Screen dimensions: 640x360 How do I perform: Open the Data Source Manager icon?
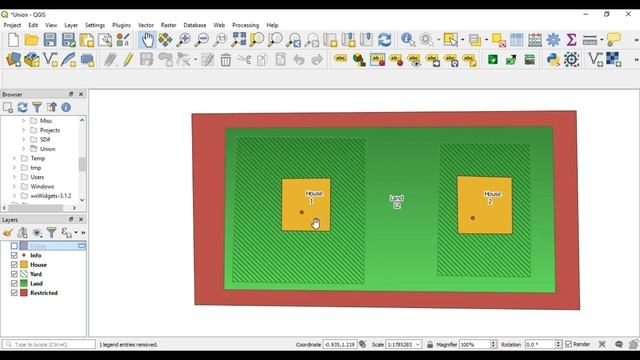13,60
